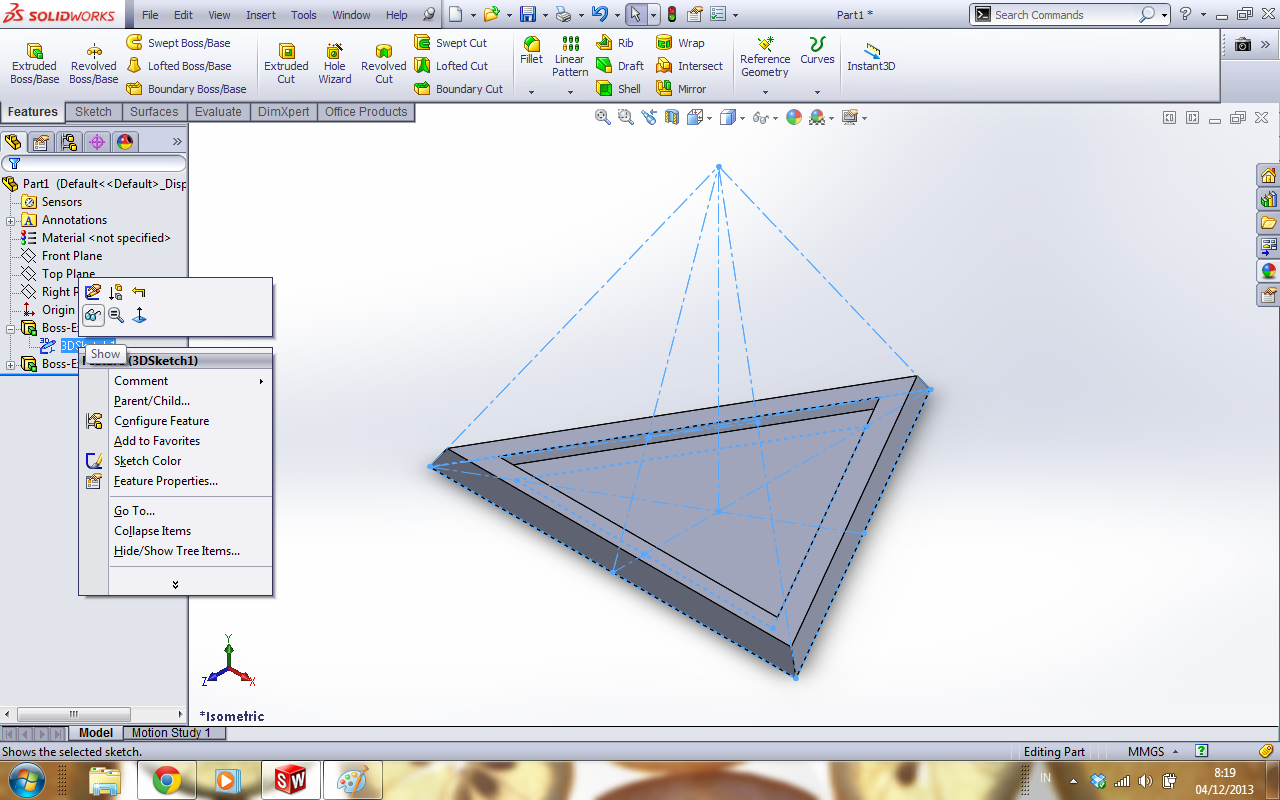1280x800 pixels.
Task: Select the Wrap tool
Action: pyautogui.click(x=680, y=43)
